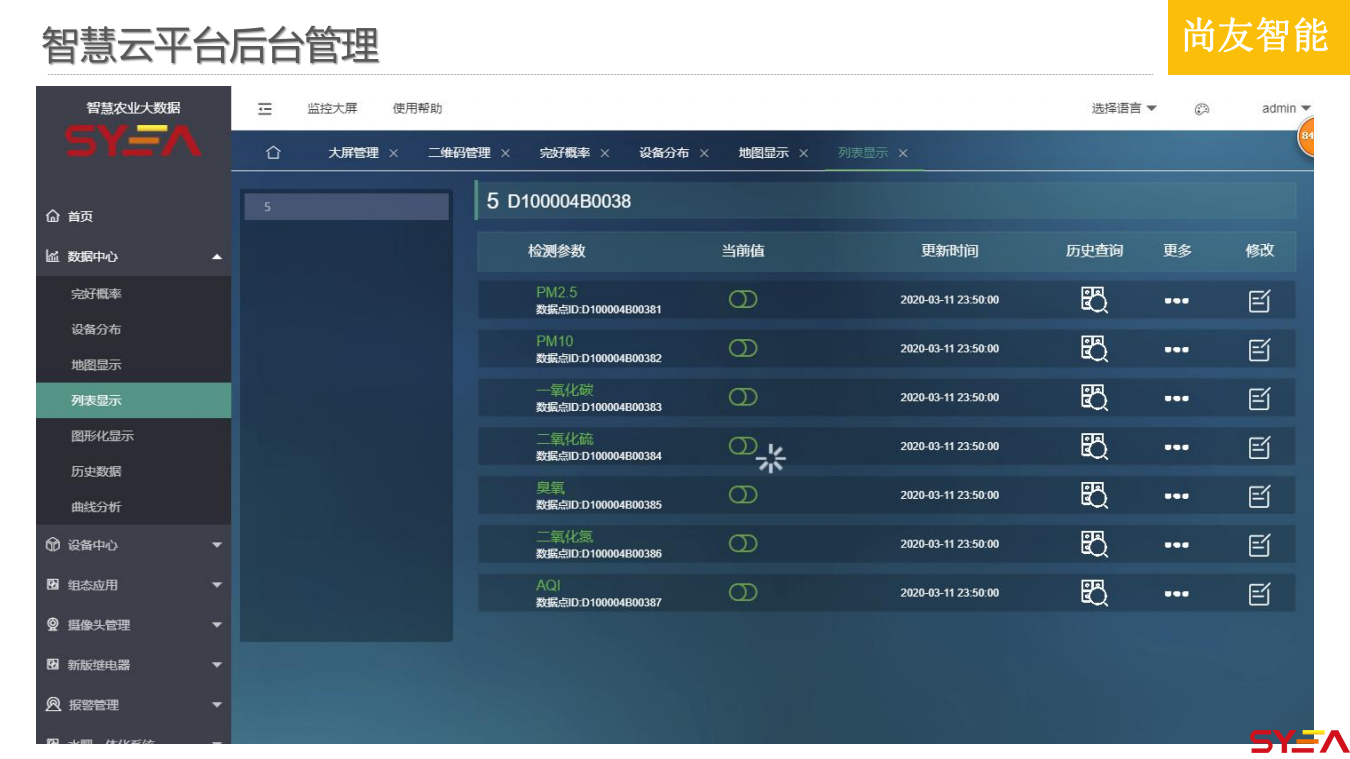Switch to the 地图显示 tab
The image size is (1350, 759).
click(764, 153)
